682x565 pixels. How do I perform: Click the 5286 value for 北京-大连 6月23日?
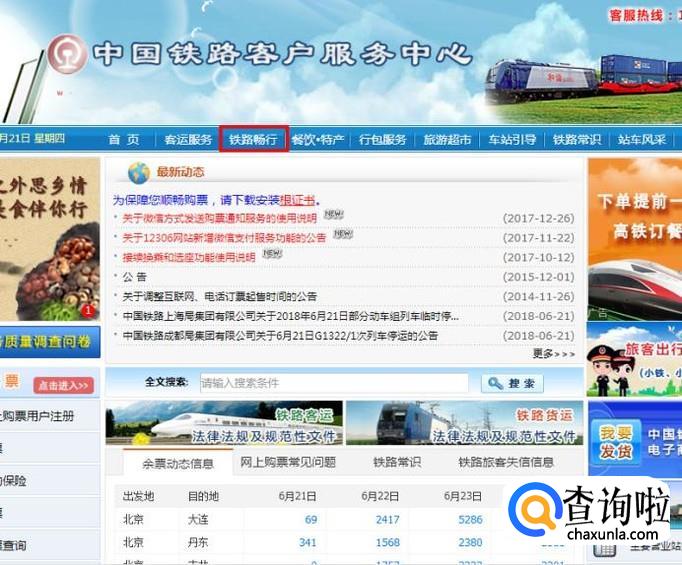470,519
